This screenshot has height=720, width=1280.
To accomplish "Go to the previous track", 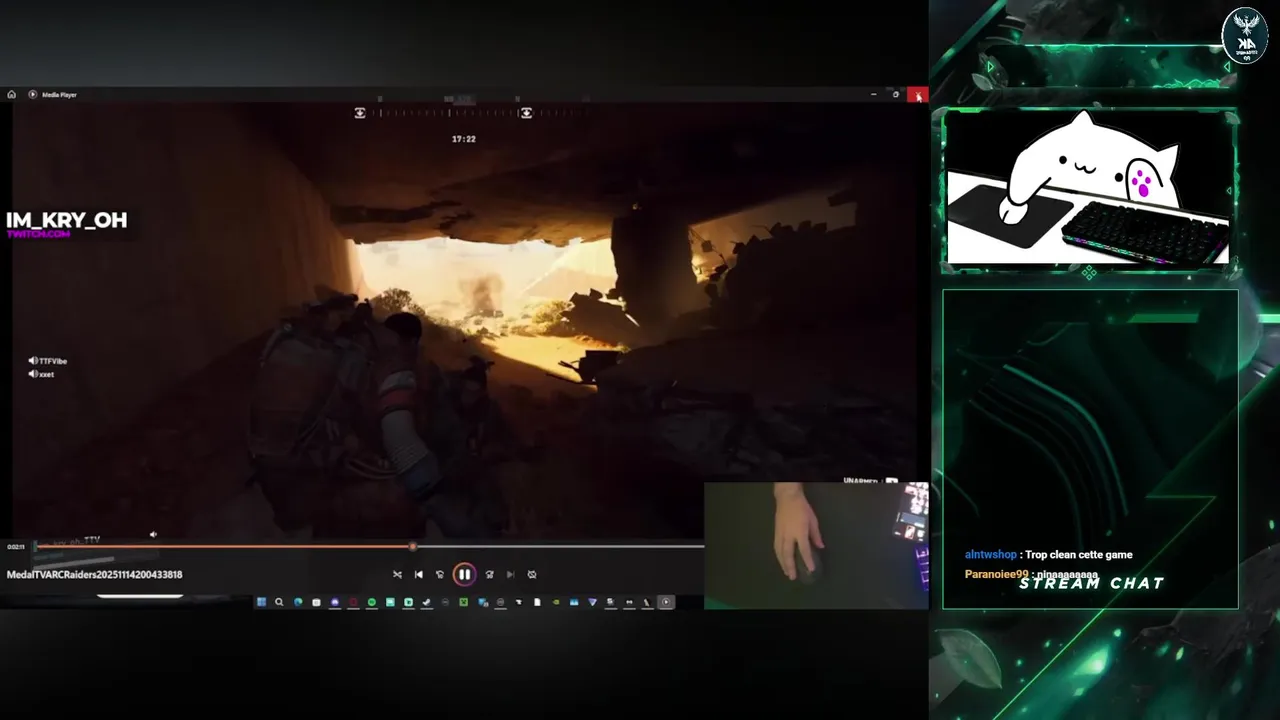I will 418,574.
